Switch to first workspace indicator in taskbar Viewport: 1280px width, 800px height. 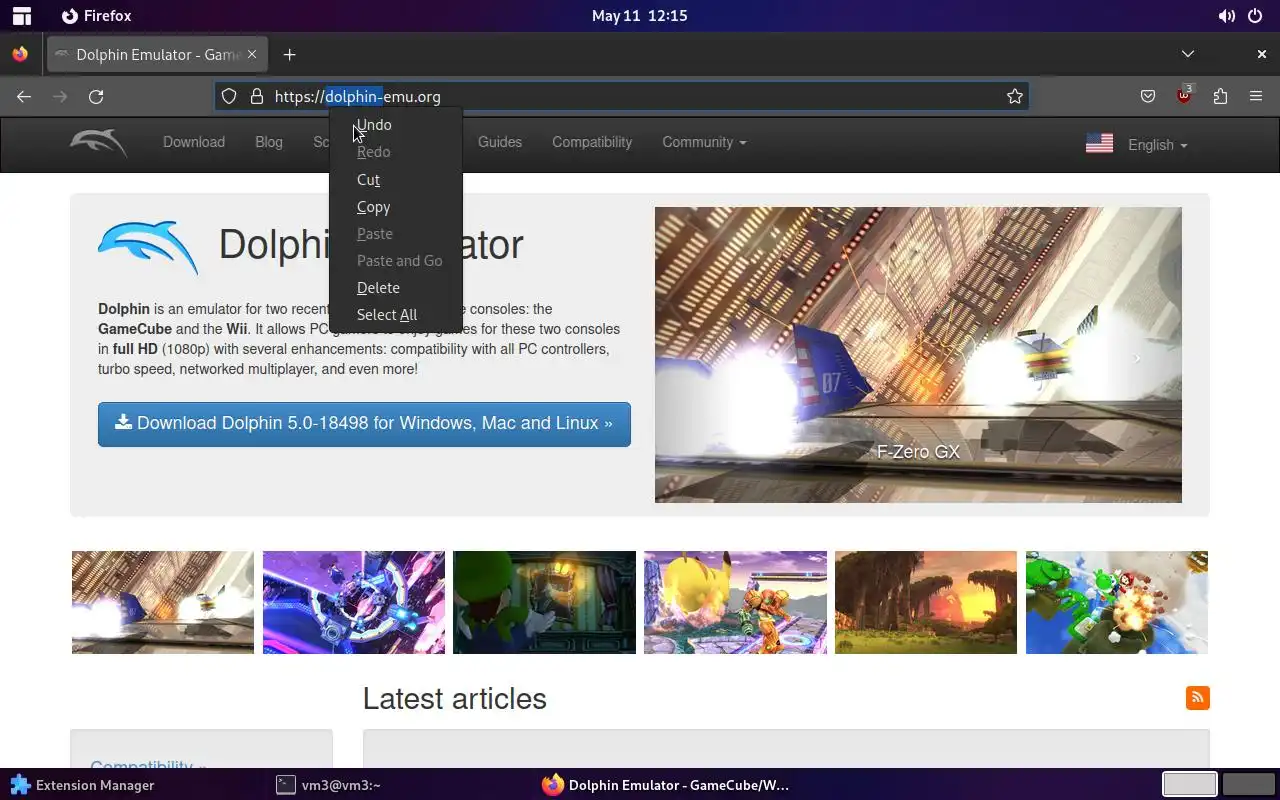point(1190,785)
